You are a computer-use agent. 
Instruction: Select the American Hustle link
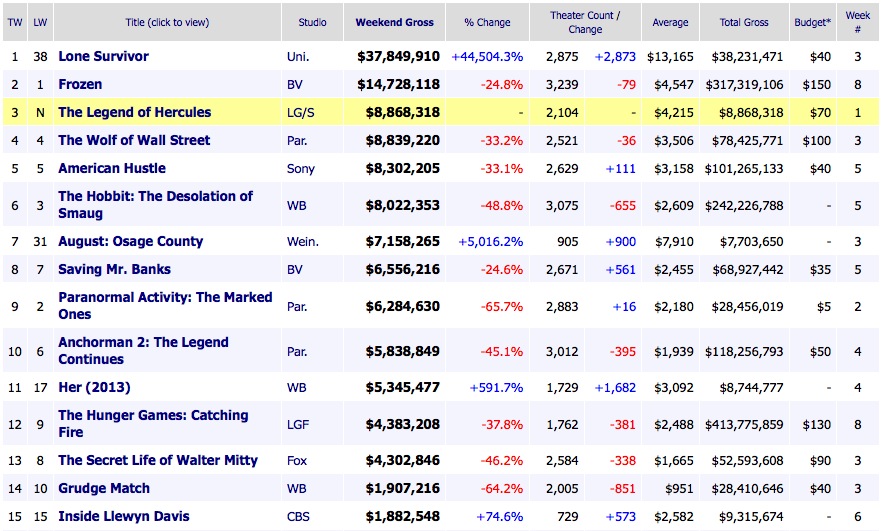click(x=112, y=168)
